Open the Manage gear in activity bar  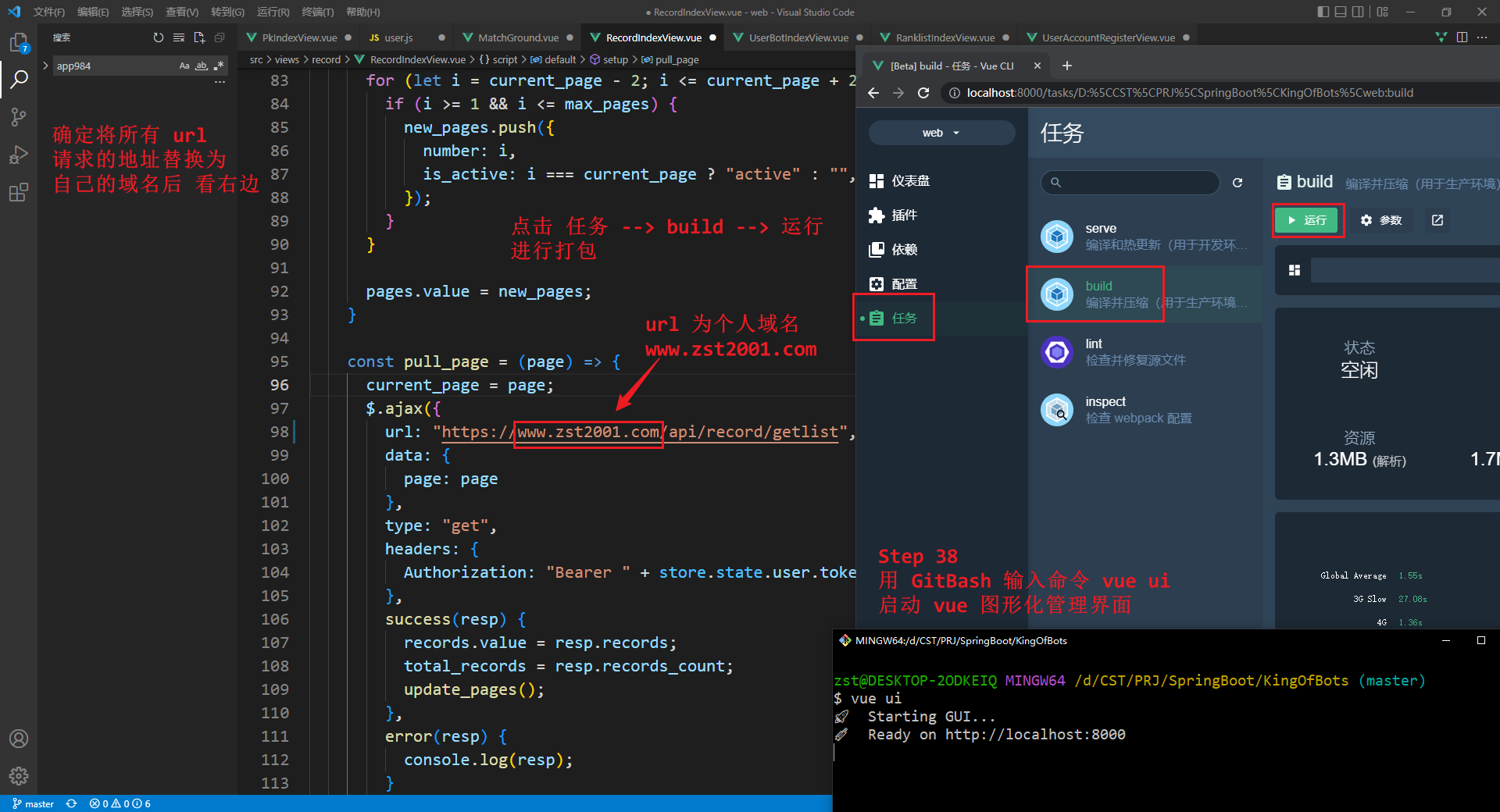19,776
